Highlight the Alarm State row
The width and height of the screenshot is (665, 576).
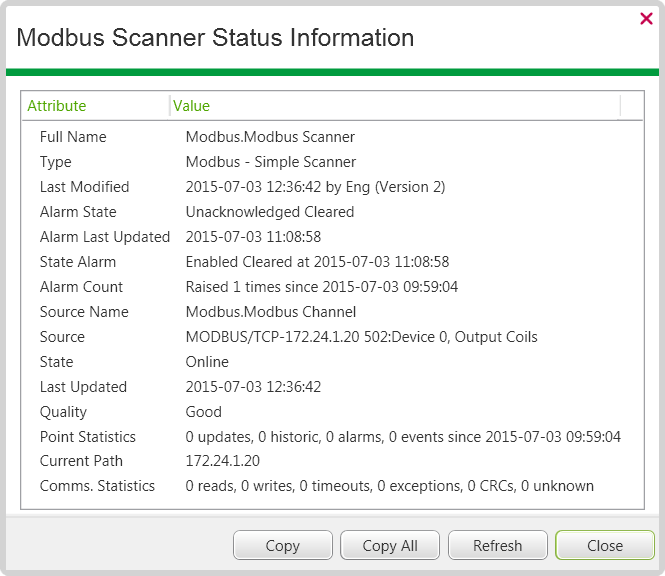tap(78, 212)
